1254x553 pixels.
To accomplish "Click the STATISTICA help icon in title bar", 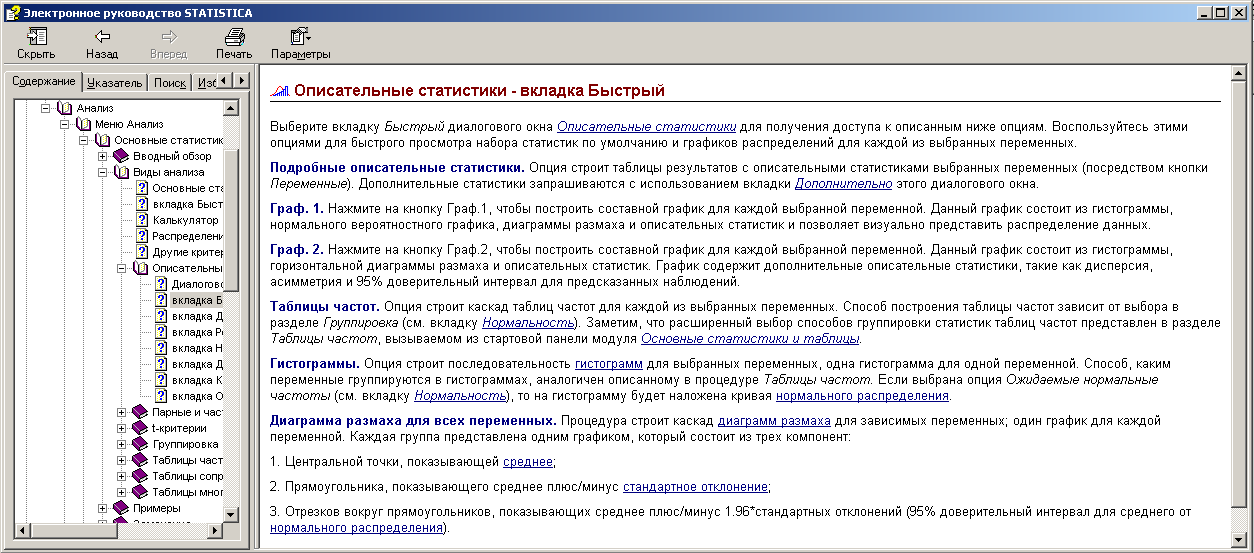I will [12, 13].
